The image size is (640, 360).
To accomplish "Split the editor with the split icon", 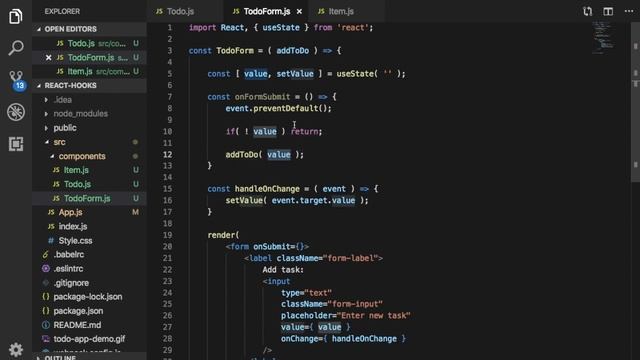I will point(608,11).
